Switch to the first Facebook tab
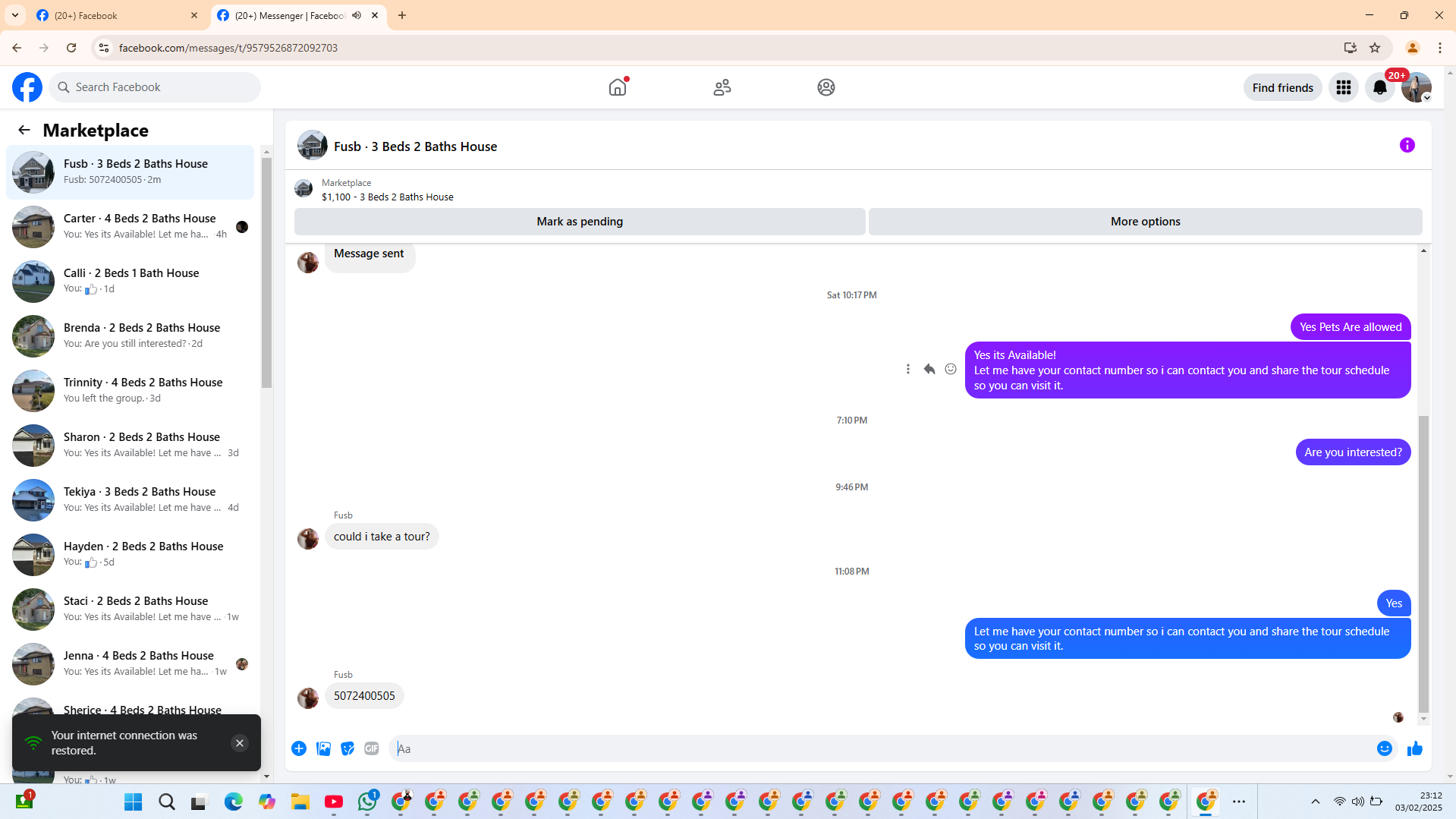1456x819 pixels. pyautogui.click(x=118, y=15)
